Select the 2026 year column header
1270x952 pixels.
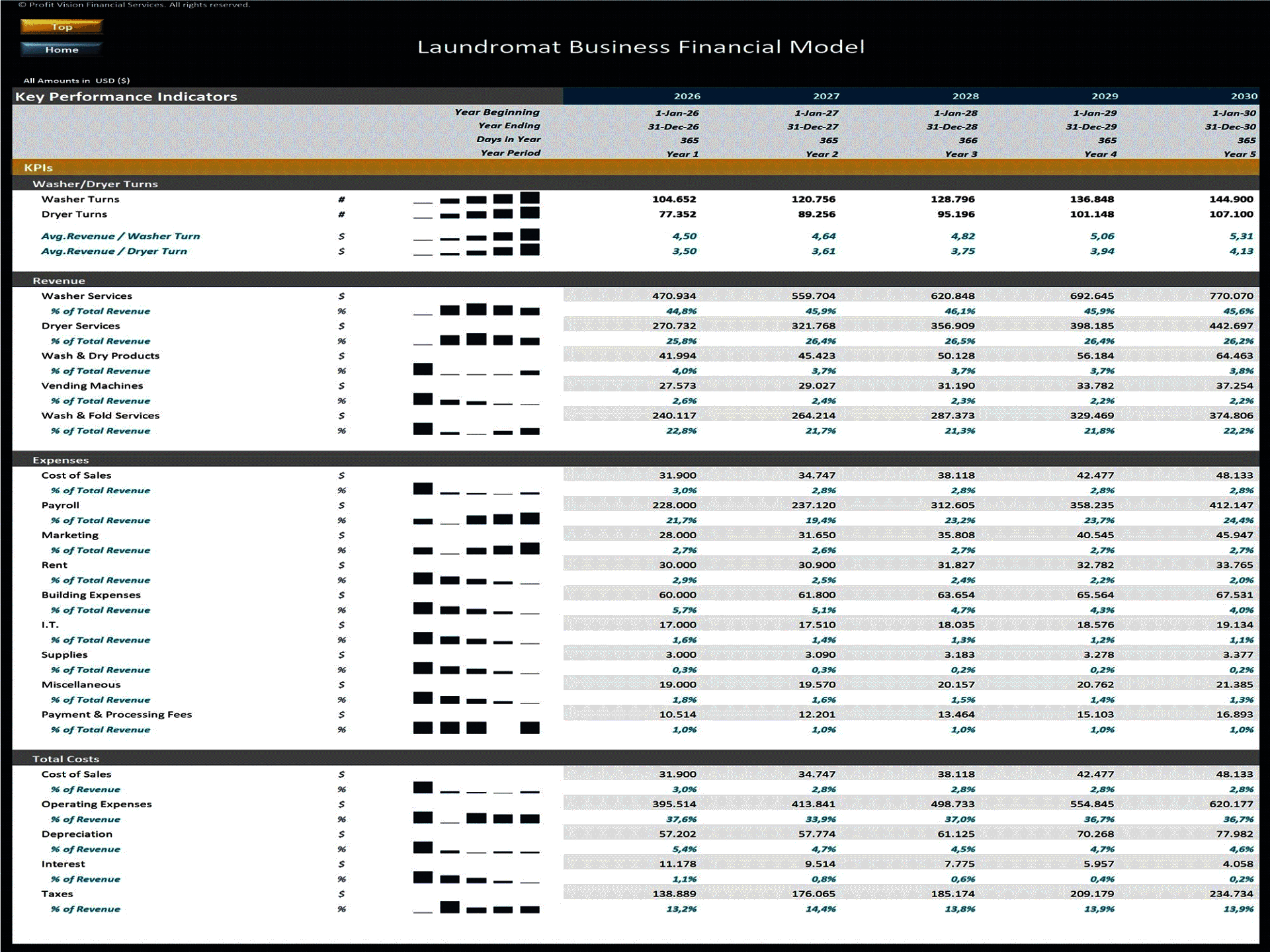[x=687, y=97]
